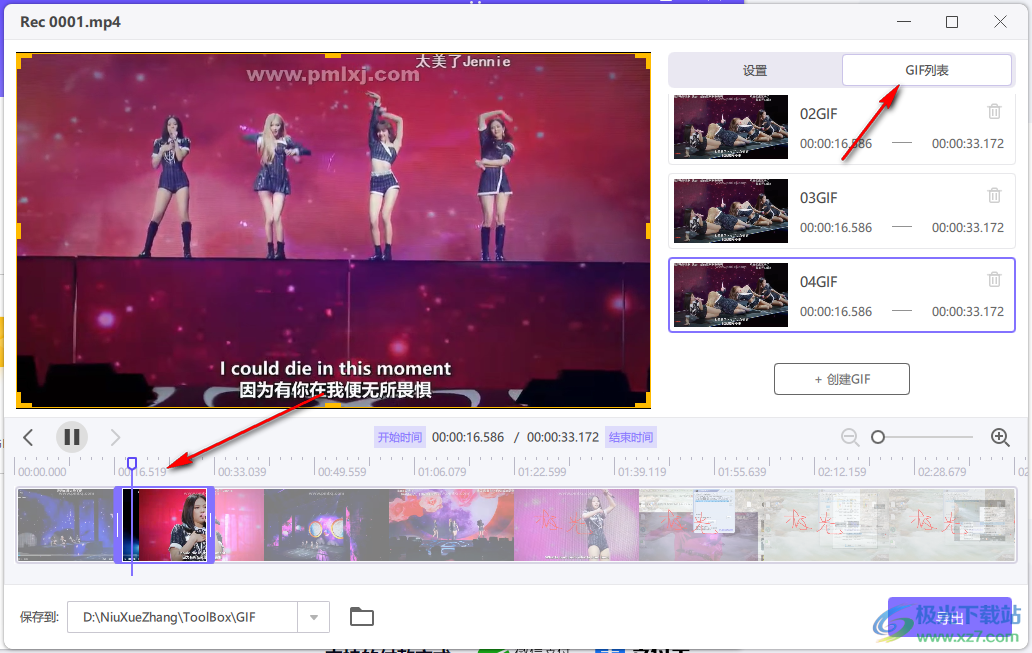The height and width of the screenshot is (653, 1032).
Task: Click the right-edge middle crop handle of preview
Action: tap(648, 230)
